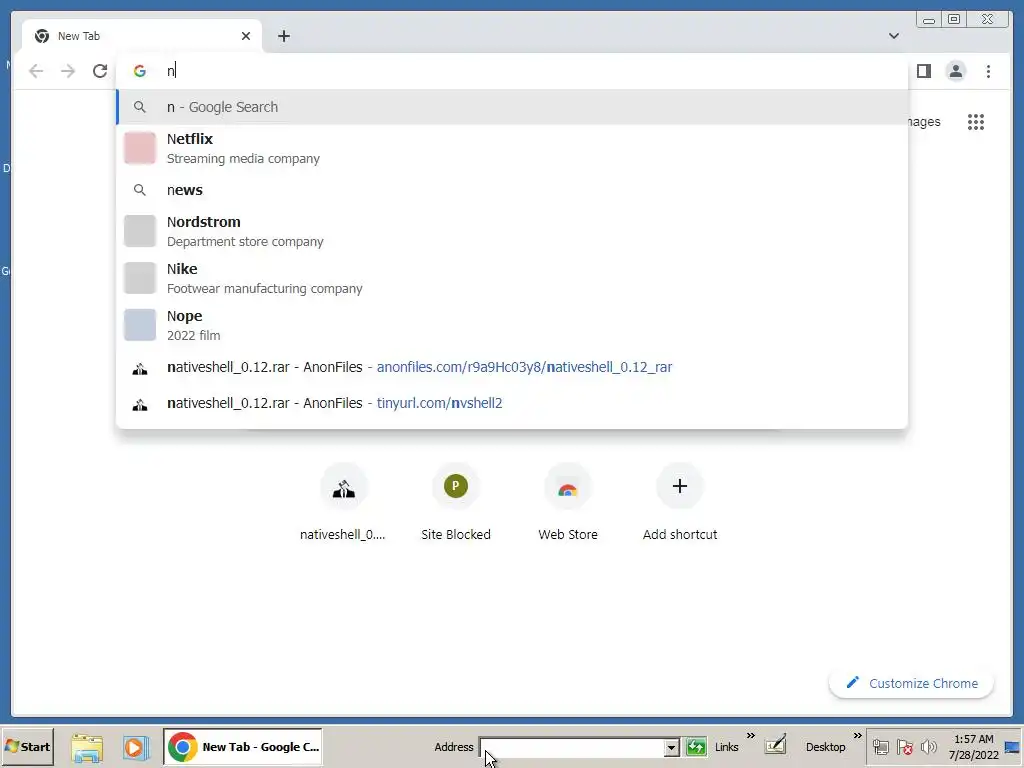The height and width of the screenshot is (768, 1024).
Task: Open anonfiles.com nativeshell_0.12.rar suggestion
Action: click(x=512, y=368)
